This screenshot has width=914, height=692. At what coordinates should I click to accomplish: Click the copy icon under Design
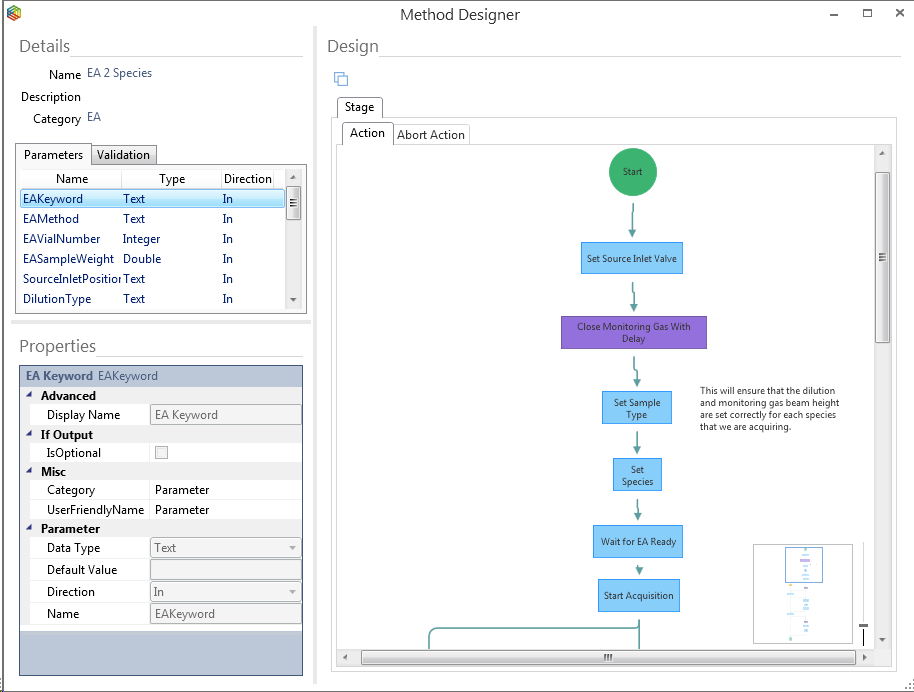(x=341, y=79)
